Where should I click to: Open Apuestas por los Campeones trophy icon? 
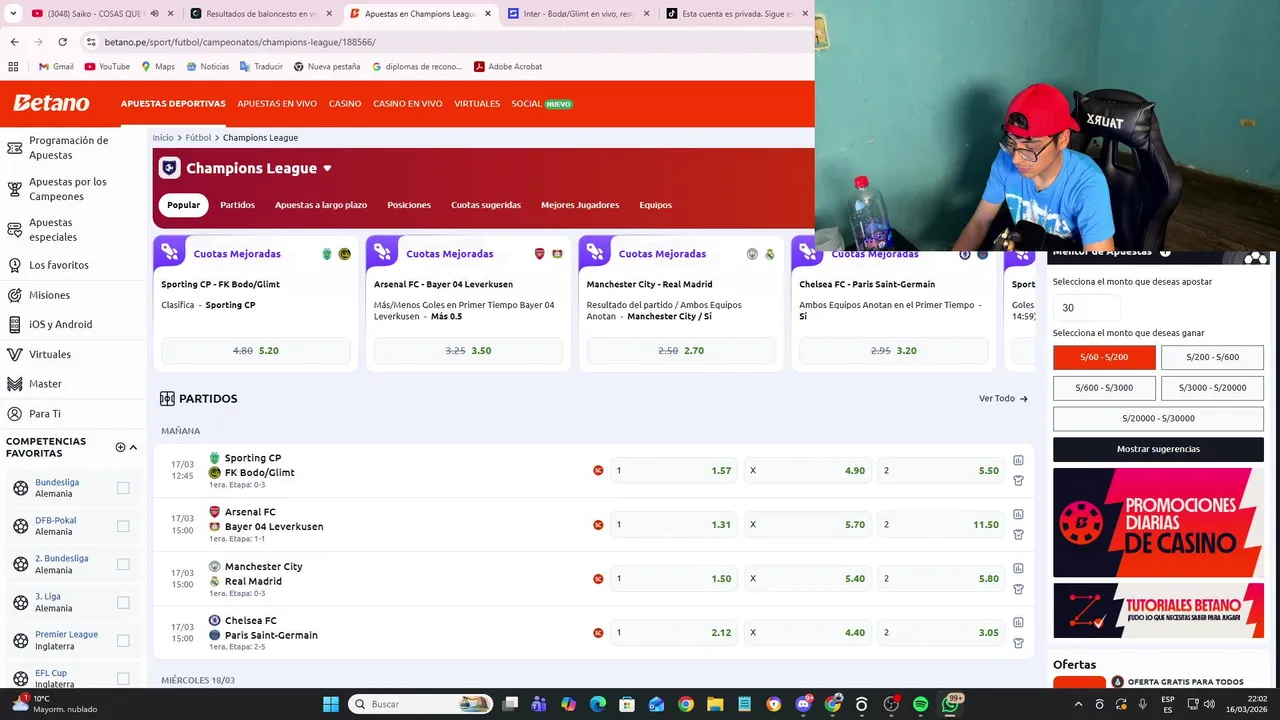click(14, 189)
